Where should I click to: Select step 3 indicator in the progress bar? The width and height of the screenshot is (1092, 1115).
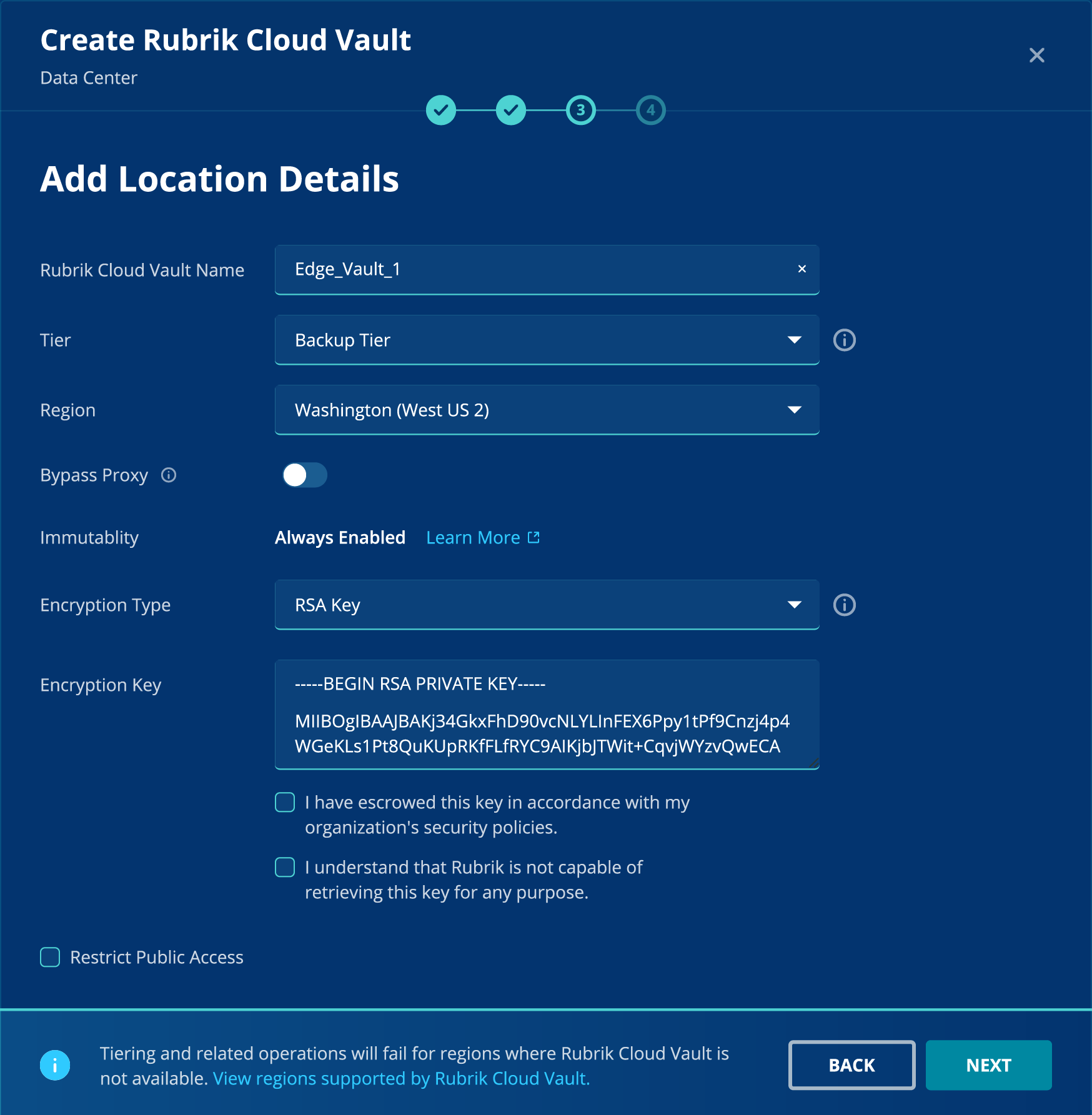pyautogui.click(x=581, y=111)
